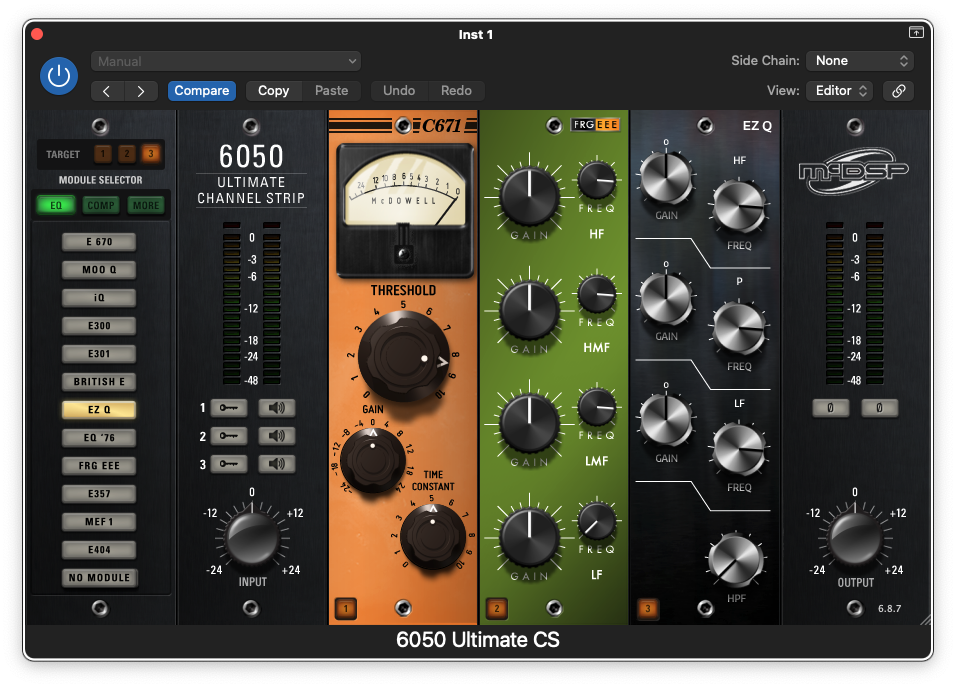This screenshot has width=956, height=688.
Task: Toggle the speaker listen icon for slot 2
Action: click(x=277, y=436)
